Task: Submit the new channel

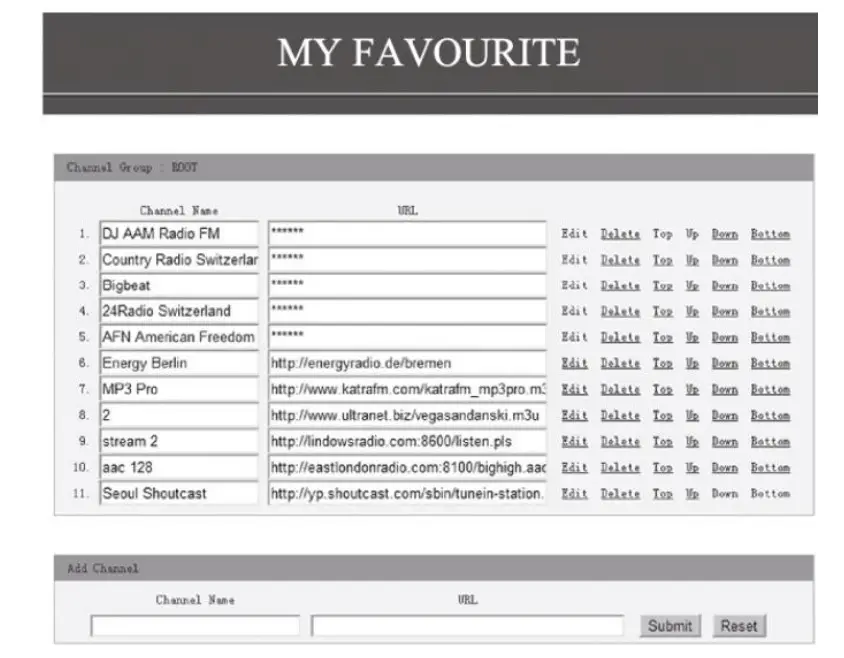Action: [670, 626]
